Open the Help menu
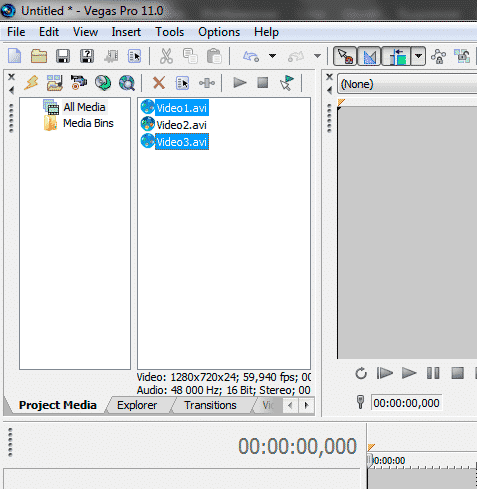 [x=266, y=32]
